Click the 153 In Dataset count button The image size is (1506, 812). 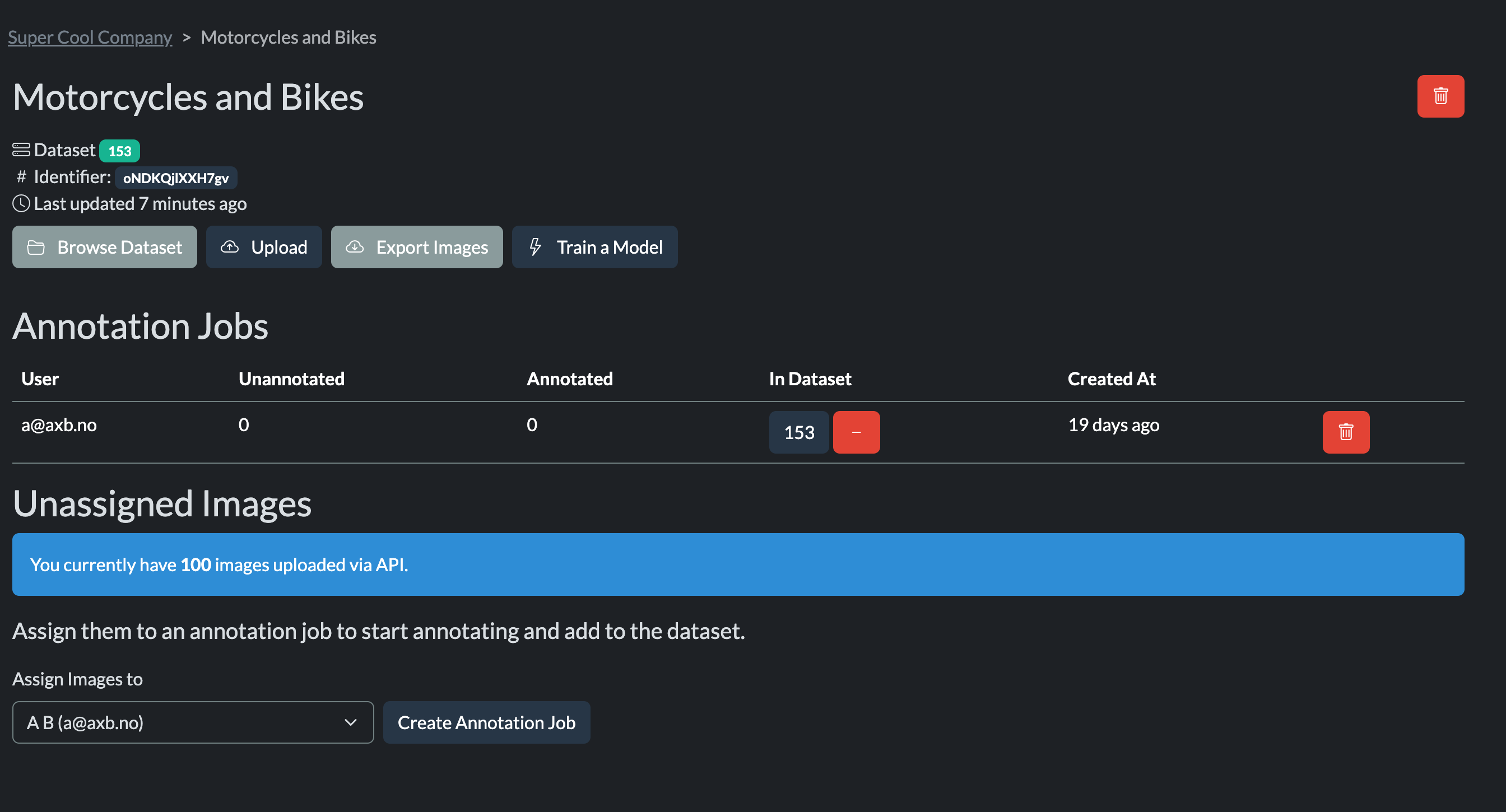(798, 432)
